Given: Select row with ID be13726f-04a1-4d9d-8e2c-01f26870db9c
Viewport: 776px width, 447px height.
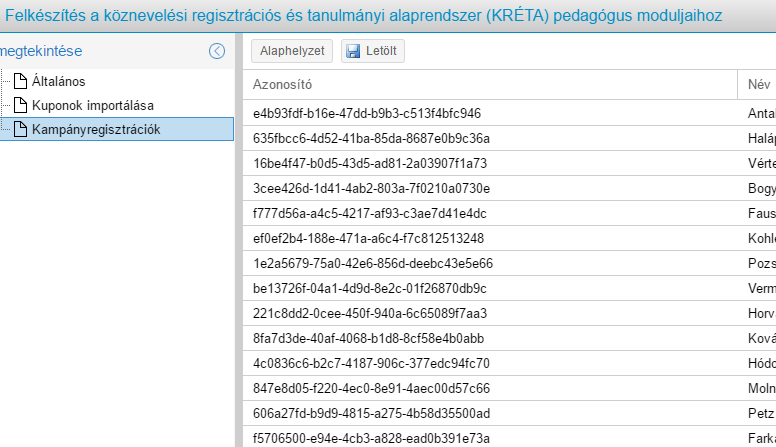Looking at the screenshot, I should pyautogui.click(x=369, y=288).
